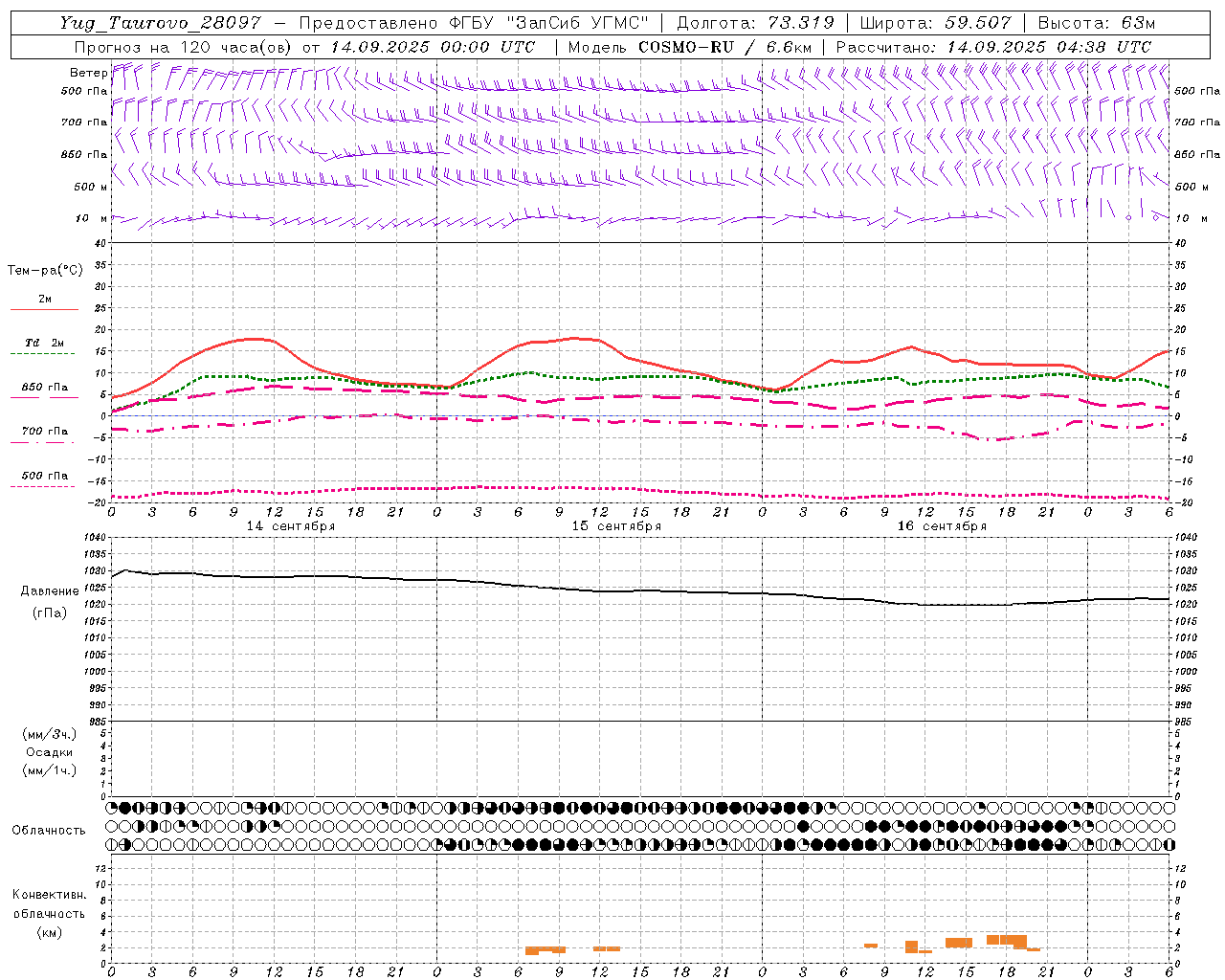
Task: Click the Высота: 63м value
Action: point(1096,23)
